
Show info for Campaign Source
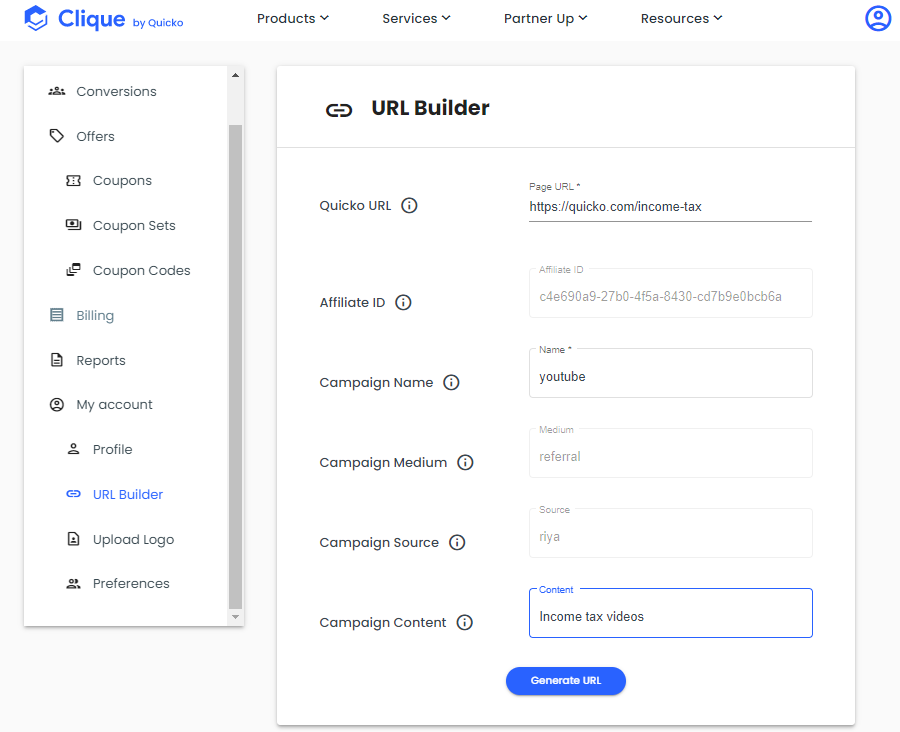point(457,543)
